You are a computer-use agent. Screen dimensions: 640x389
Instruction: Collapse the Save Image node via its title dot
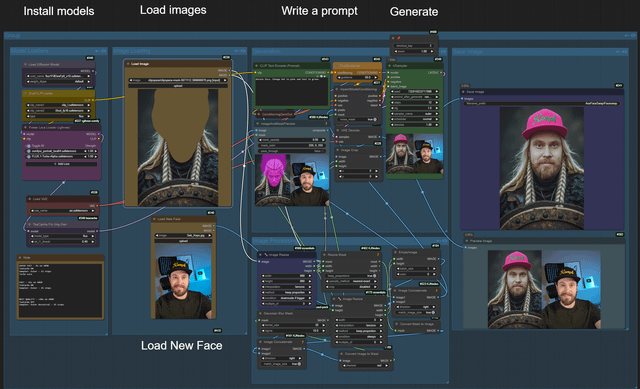click(x=464, y=92)
